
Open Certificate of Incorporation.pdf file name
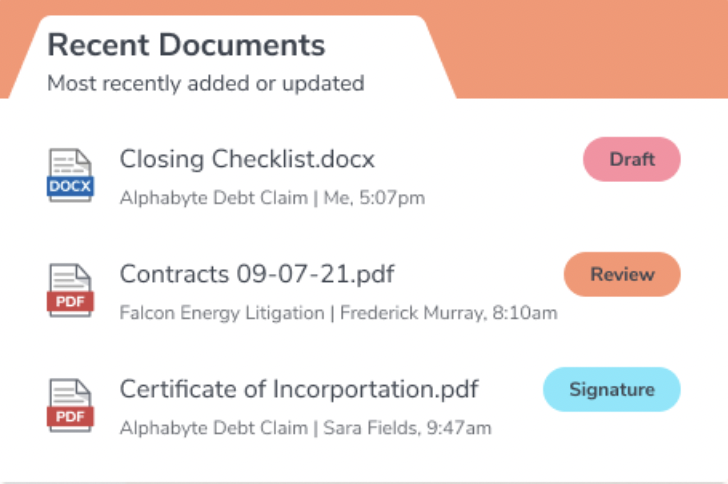point(299,389)
